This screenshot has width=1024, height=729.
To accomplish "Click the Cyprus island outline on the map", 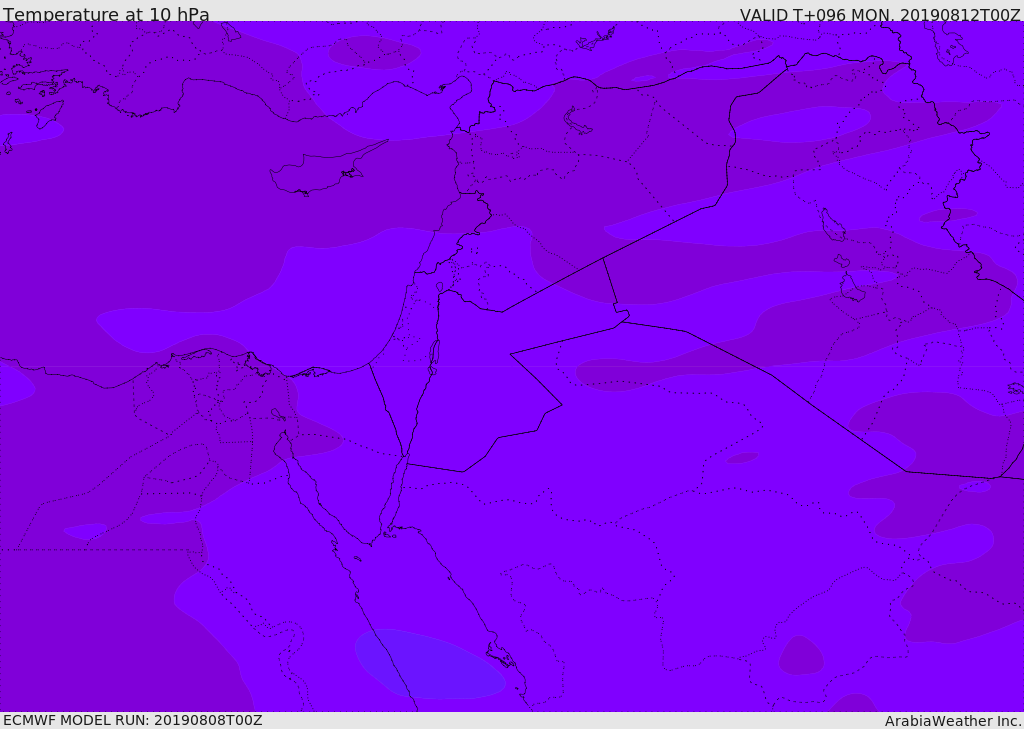I will click(327, 169).
